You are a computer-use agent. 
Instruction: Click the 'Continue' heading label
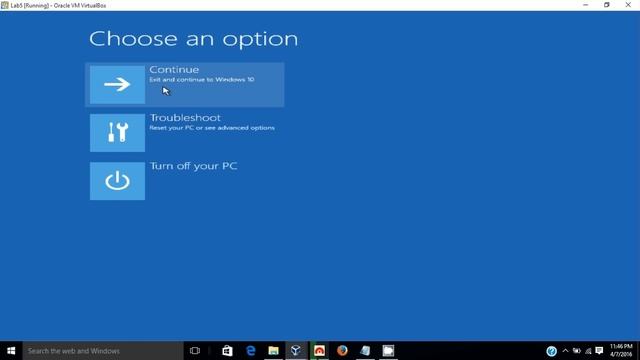(174, 69)
